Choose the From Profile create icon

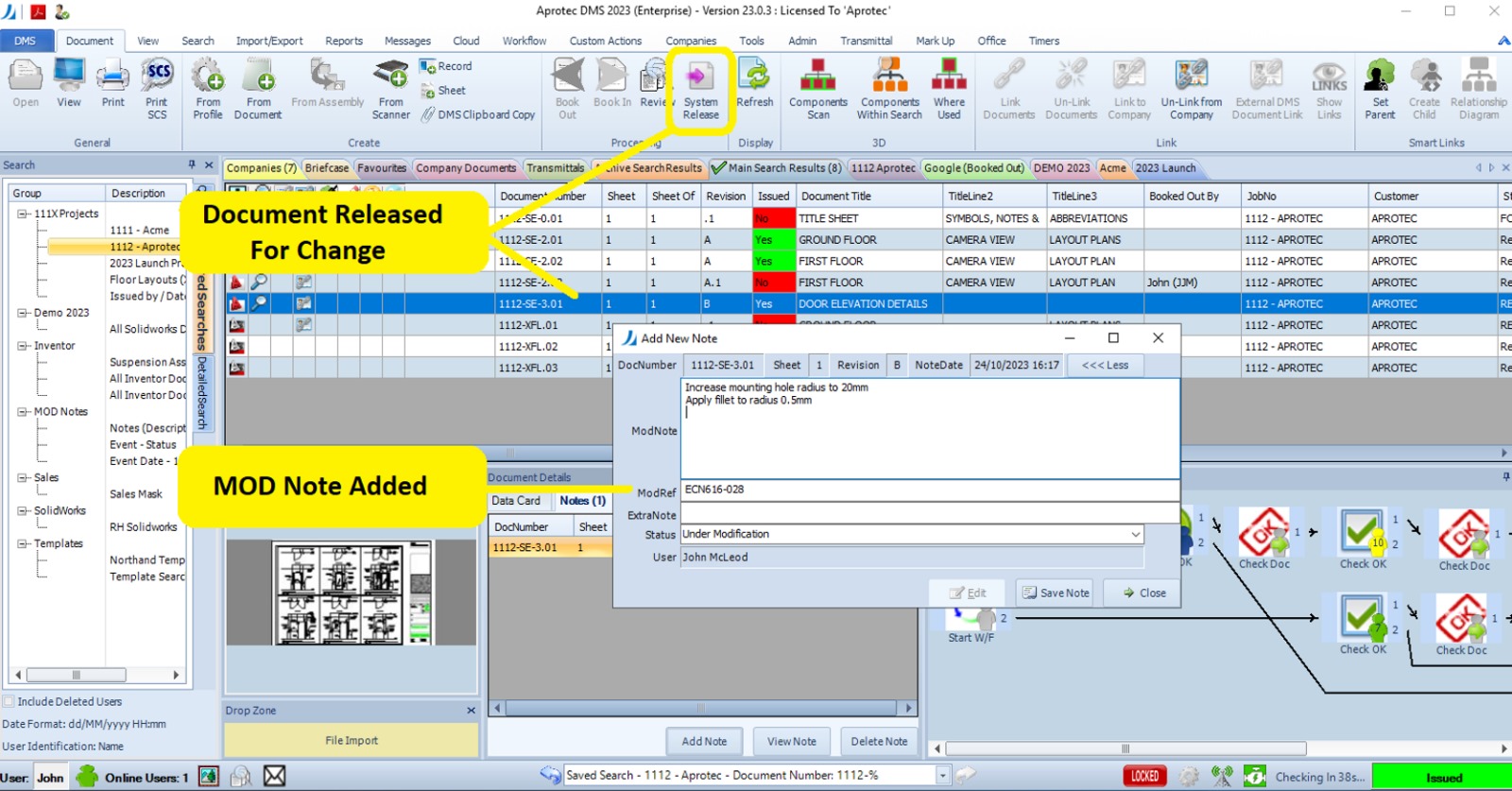208,89
